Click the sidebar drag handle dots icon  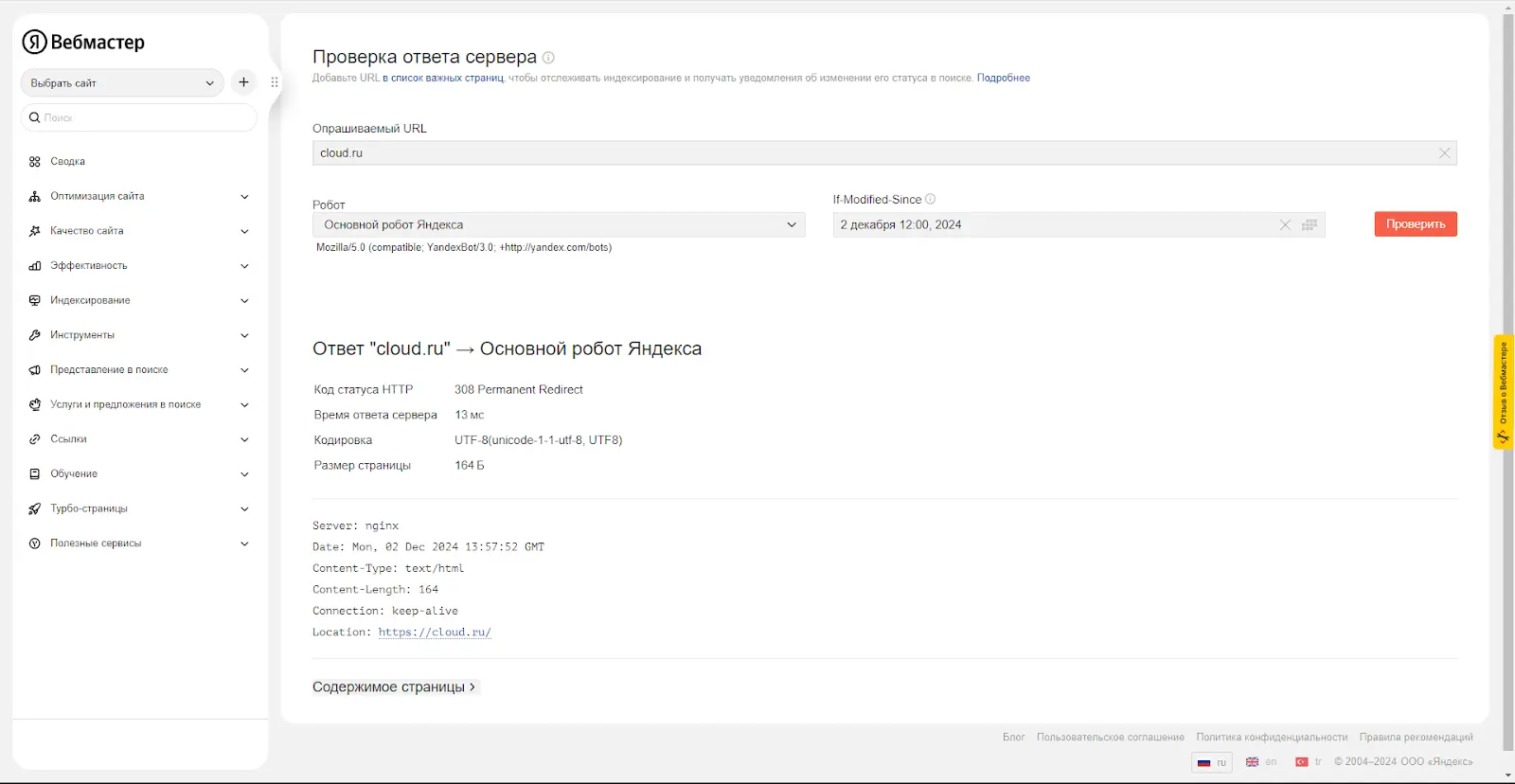275,82
